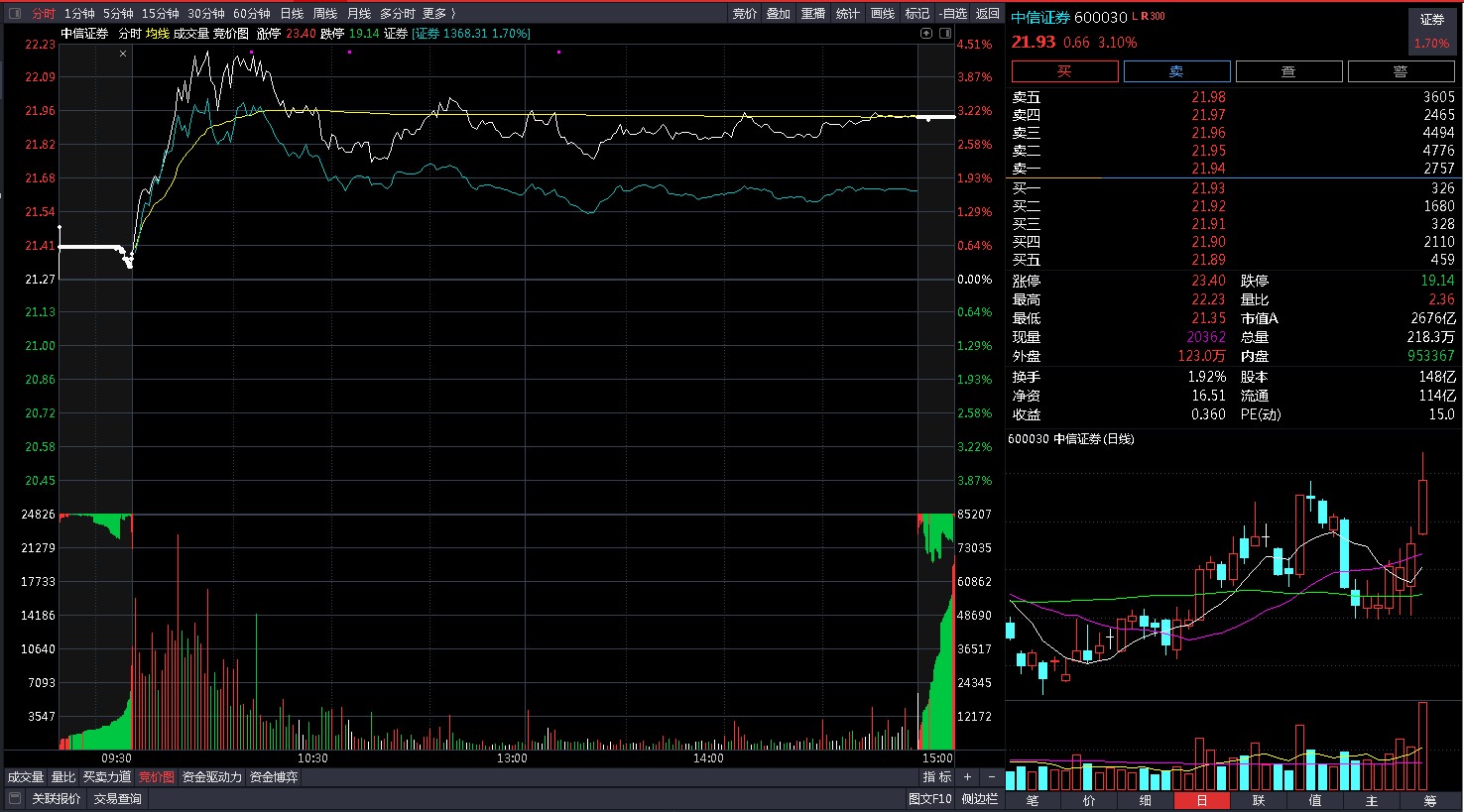Switch side panel to 笔 tab
1464x812 pixels.
click(x=1033, y=800)
